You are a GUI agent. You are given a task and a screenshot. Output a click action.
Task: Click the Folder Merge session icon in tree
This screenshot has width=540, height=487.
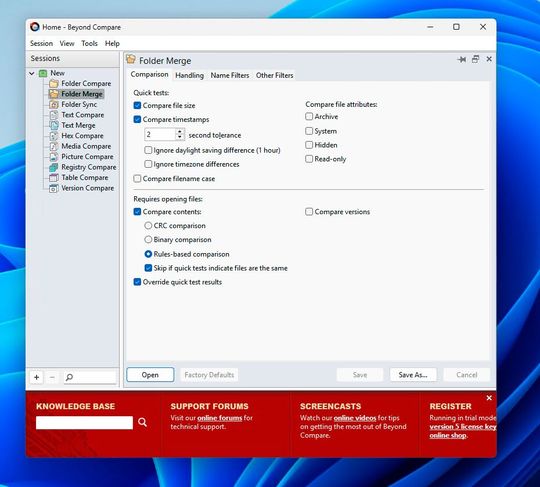(x=53, y=94)
